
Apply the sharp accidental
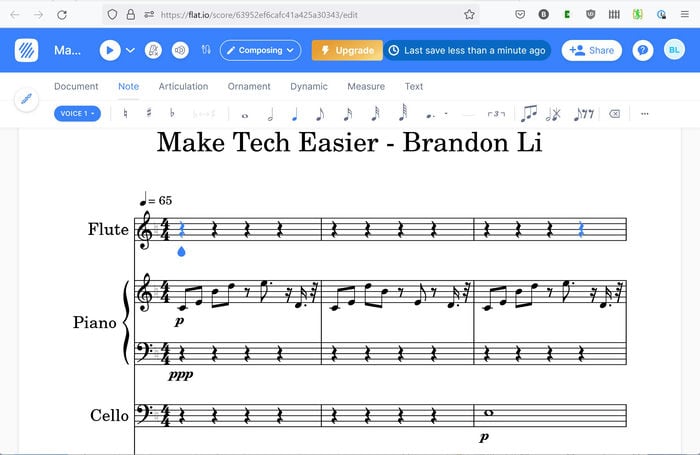[x=149, y=113]
